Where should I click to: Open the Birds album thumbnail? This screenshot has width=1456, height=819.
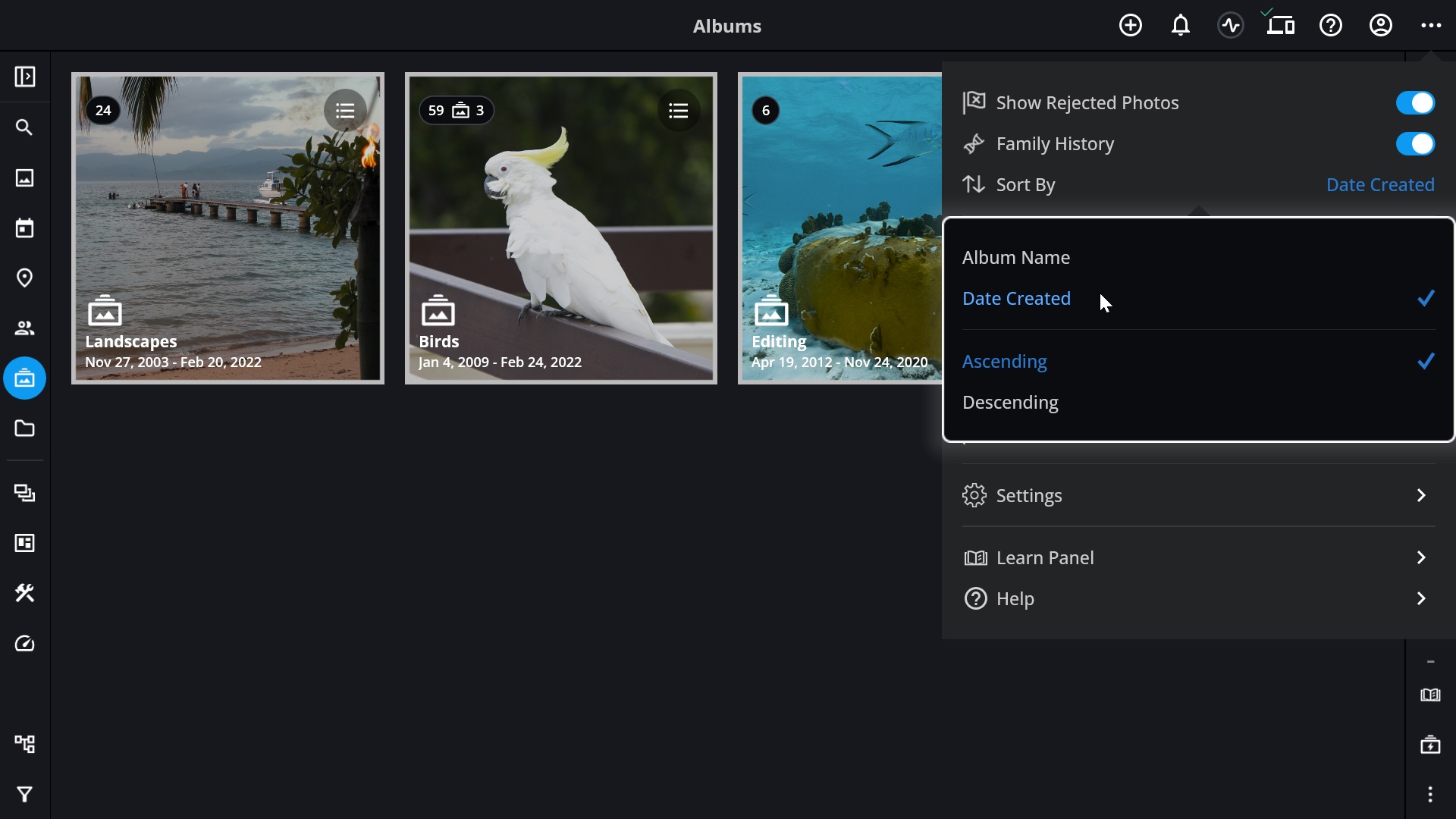pyautogui.click(x=560, y=228)
